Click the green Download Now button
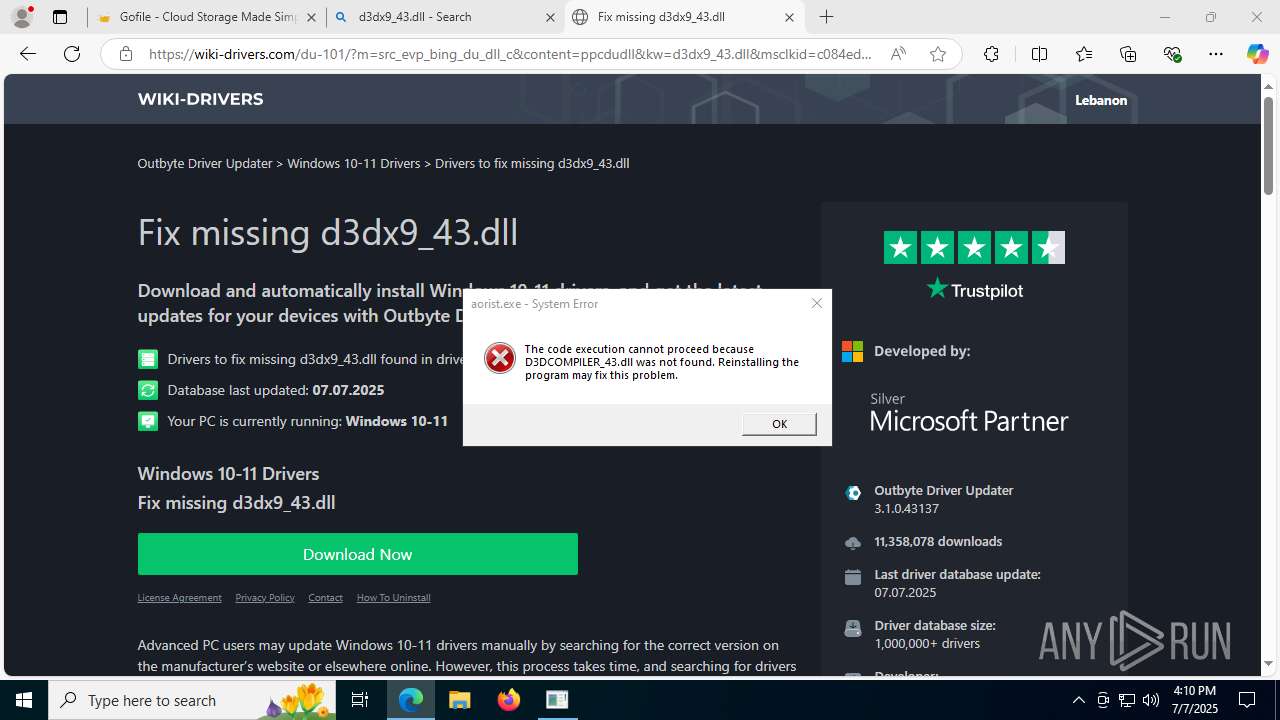 point(357,554)
